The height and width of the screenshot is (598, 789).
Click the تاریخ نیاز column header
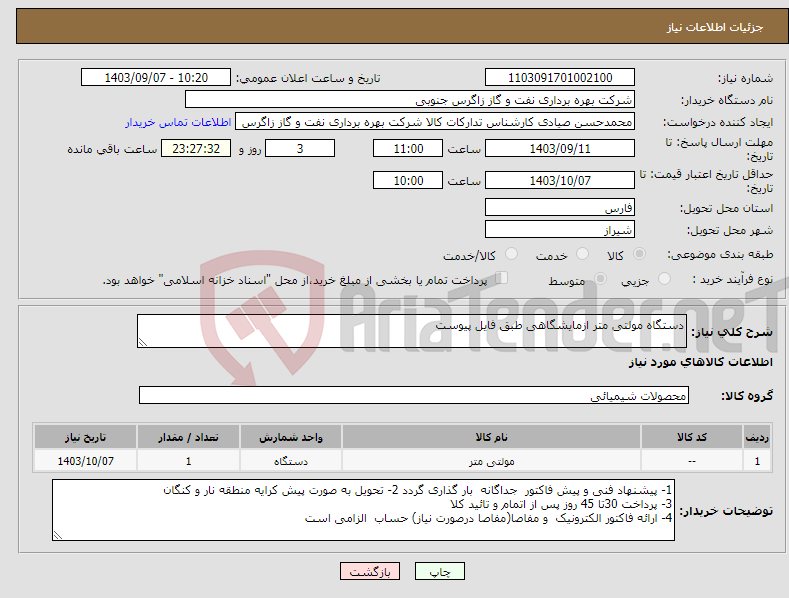click(x=85, y=437)
